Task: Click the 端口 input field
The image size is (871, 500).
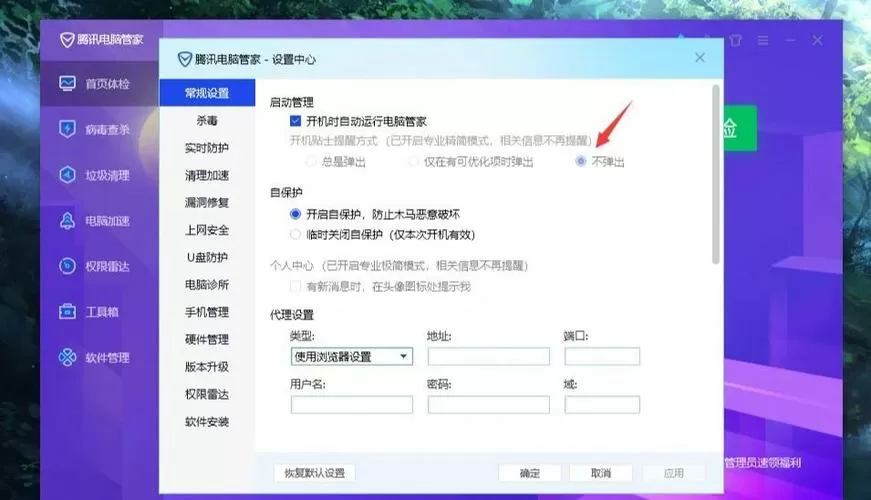Action: click(602, 356)
